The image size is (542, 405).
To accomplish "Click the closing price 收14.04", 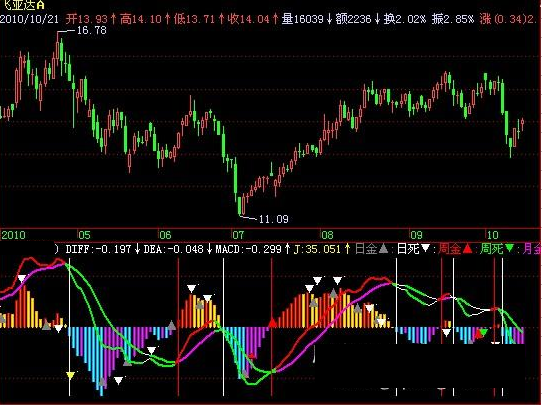I will (x=249, y=19).
